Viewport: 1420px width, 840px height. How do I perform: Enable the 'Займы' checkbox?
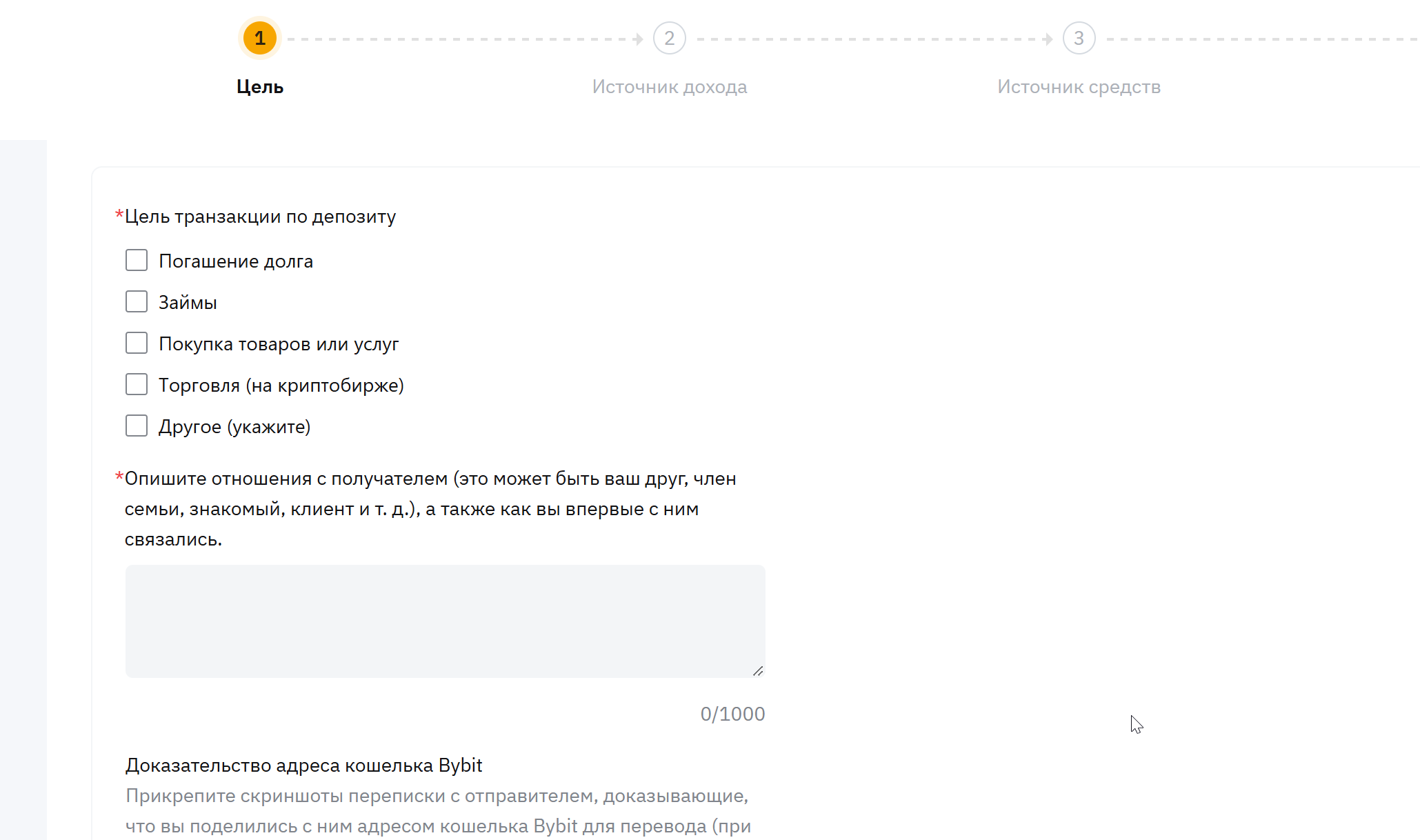point(137,302)
